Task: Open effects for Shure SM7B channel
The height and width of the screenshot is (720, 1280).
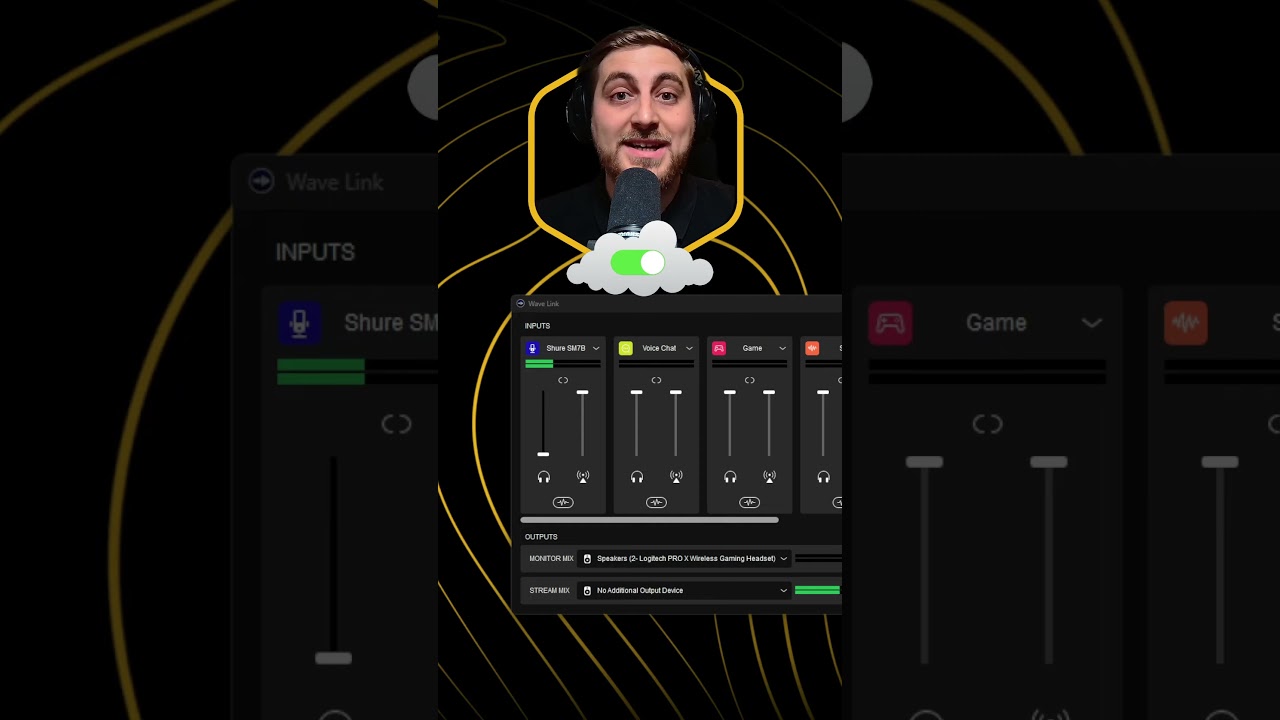Action: [x=563, y=502]
